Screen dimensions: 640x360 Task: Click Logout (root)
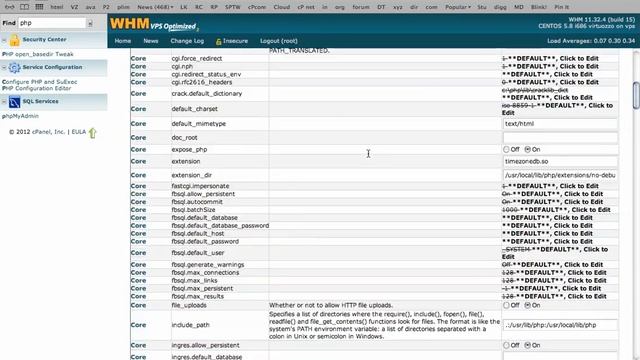click(x=278, y=41)
